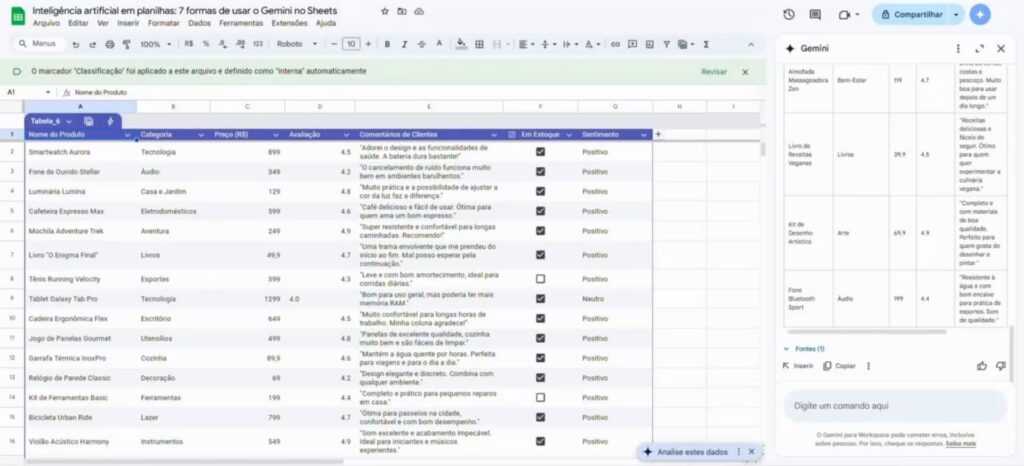The height and width of the screenshot is (466, 1024).
Task: Give thumbs up to Gemini response
Action: click(982, 366)
